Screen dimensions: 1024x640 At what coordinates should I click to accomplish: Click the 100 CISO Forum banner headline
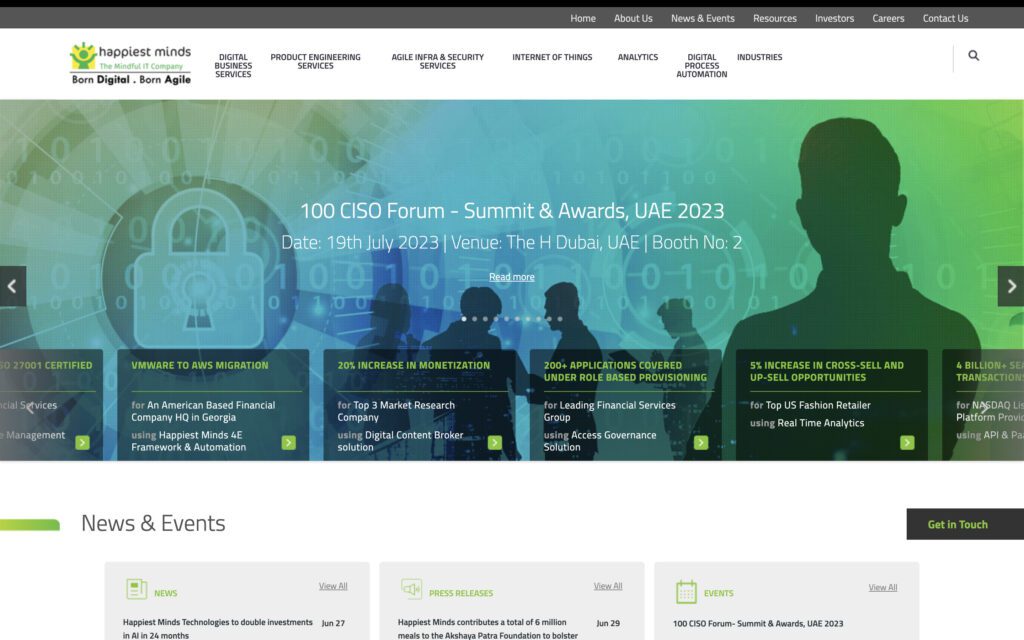coord(512,211)
